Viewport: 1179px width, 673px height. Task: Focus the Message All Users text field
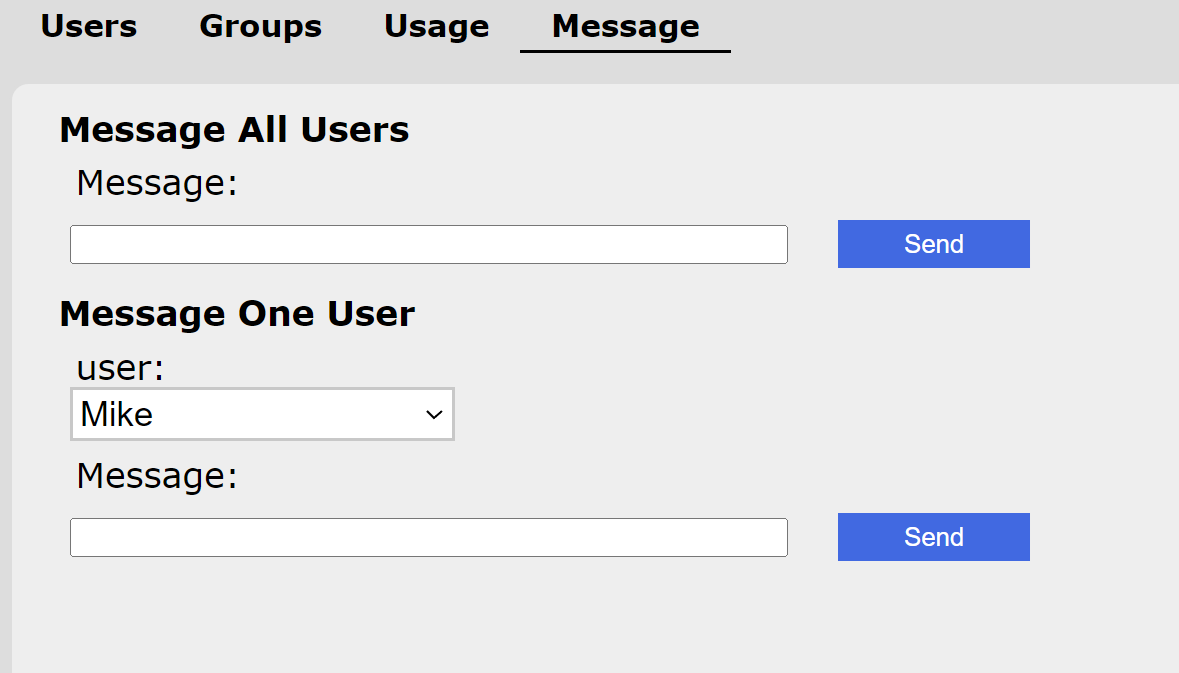click(x=428, y=245)
